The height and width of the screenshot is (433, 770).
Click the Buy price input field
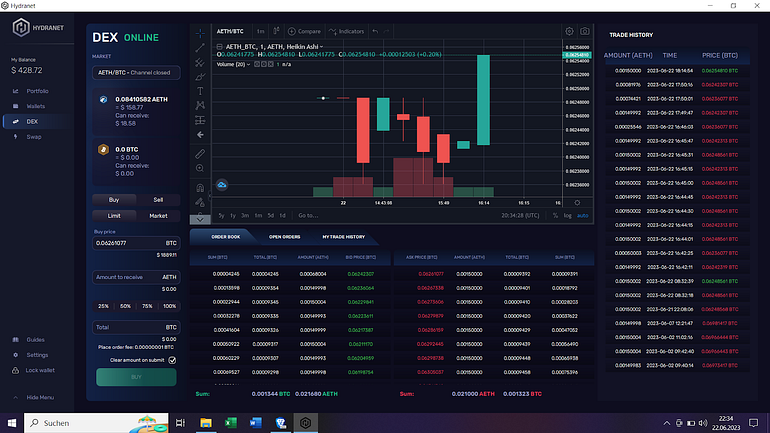tap(136, 243)
